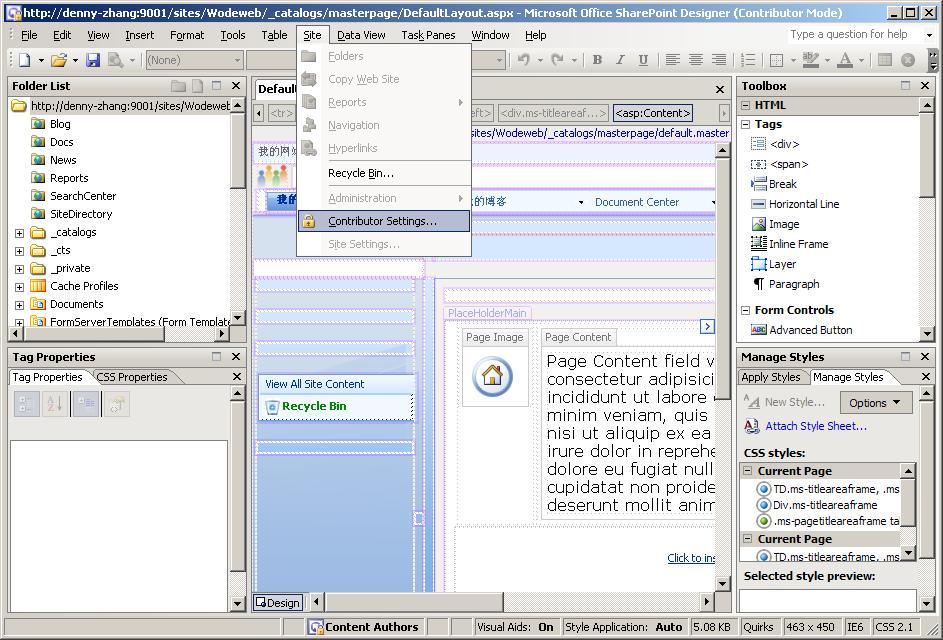
Task: Click the Borders toolbar icon
Action: coord(776,60)
